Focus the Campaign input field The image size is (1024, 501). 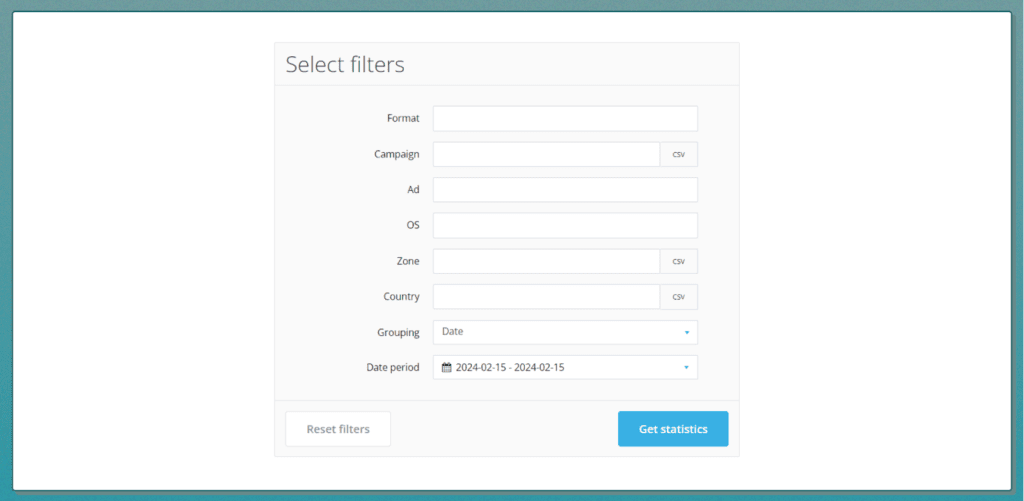pos(546,155)
